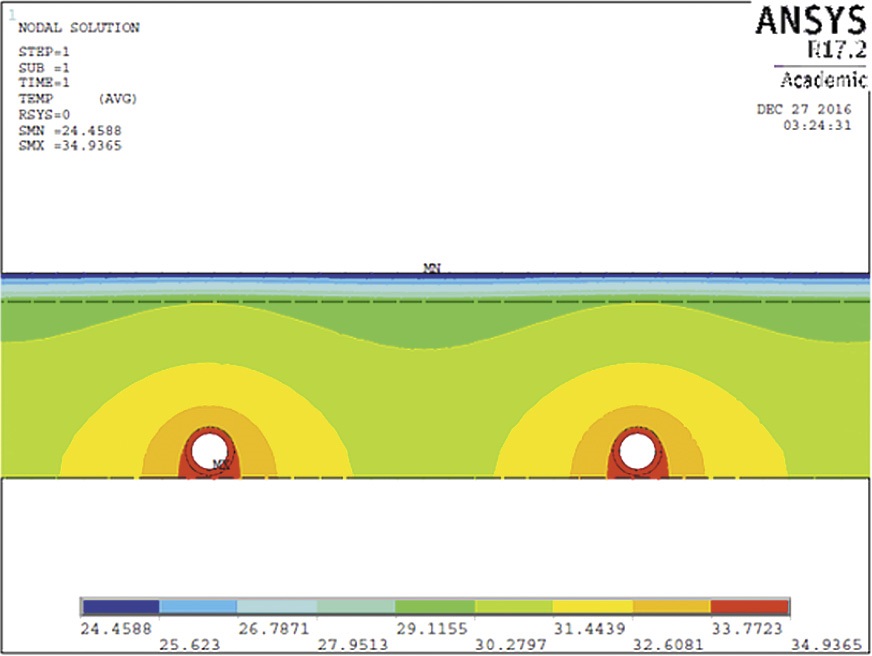Click the orange legend swatch at 32.6081
872x656 pixels.
(672, 607)
